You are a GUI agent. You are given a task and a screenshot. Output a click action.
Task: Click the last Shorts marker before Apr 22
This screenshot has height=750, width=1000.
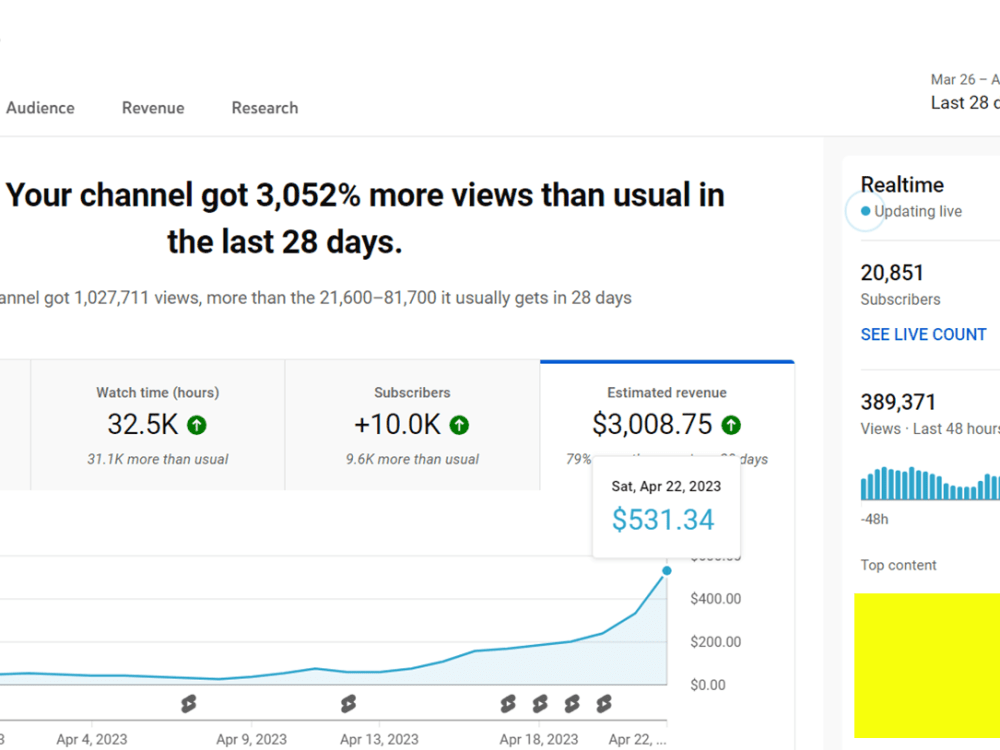click(x=604, y=704)
